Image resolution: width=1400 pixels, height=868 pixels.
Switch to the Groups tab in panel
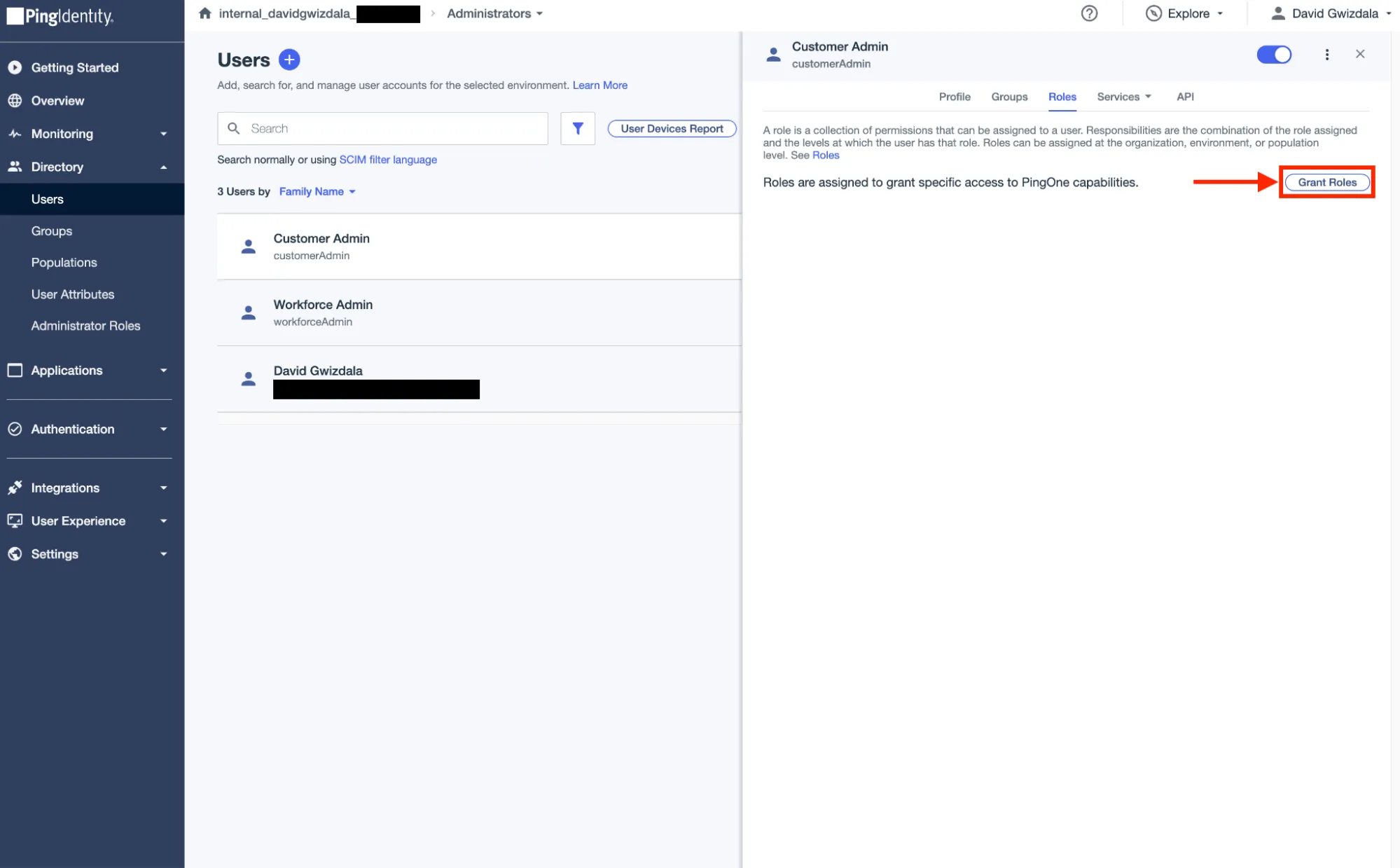point(1009,97)
